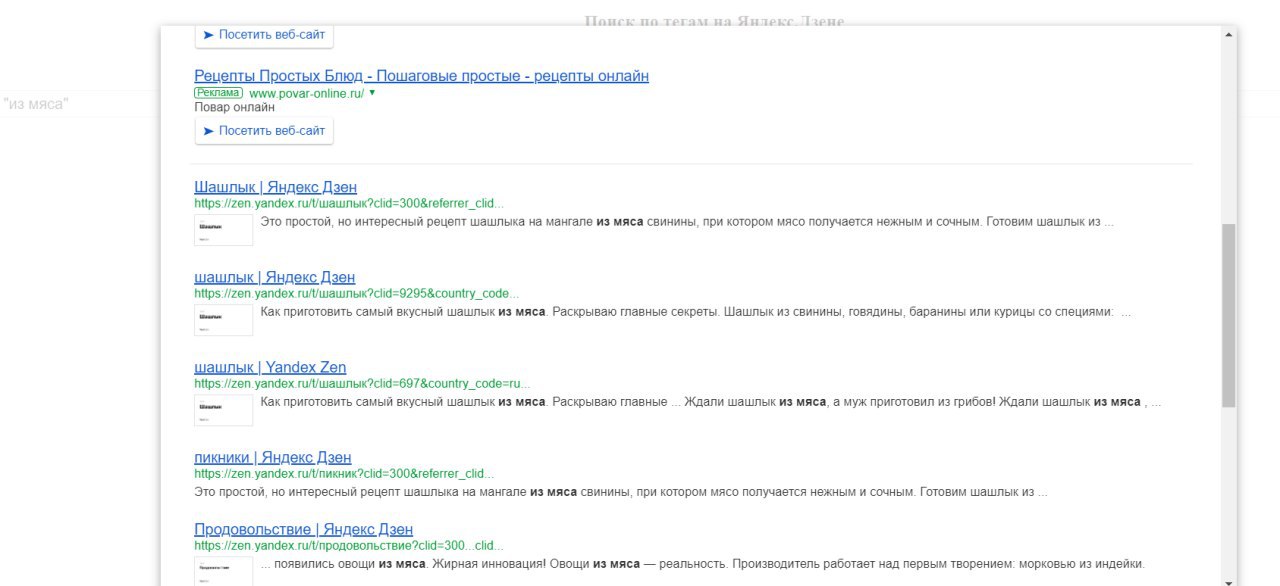Click the www.povar-online.ru URL
This screenshot has width=1280, height=586.
pos(306,93)
